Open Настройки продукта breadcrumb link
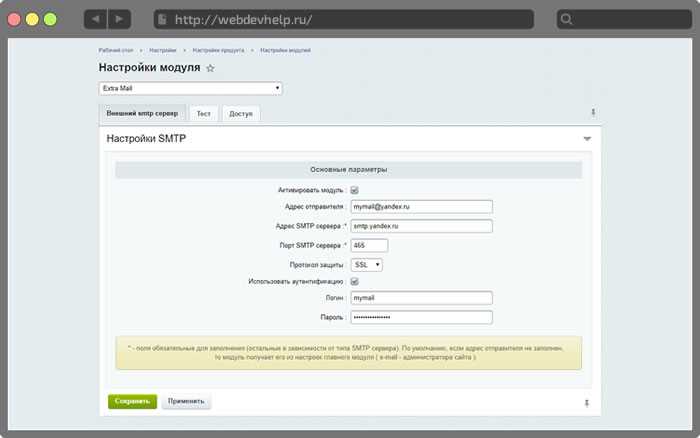The height and width of the screenshot is (438, 700). click(x=218, y=50)
